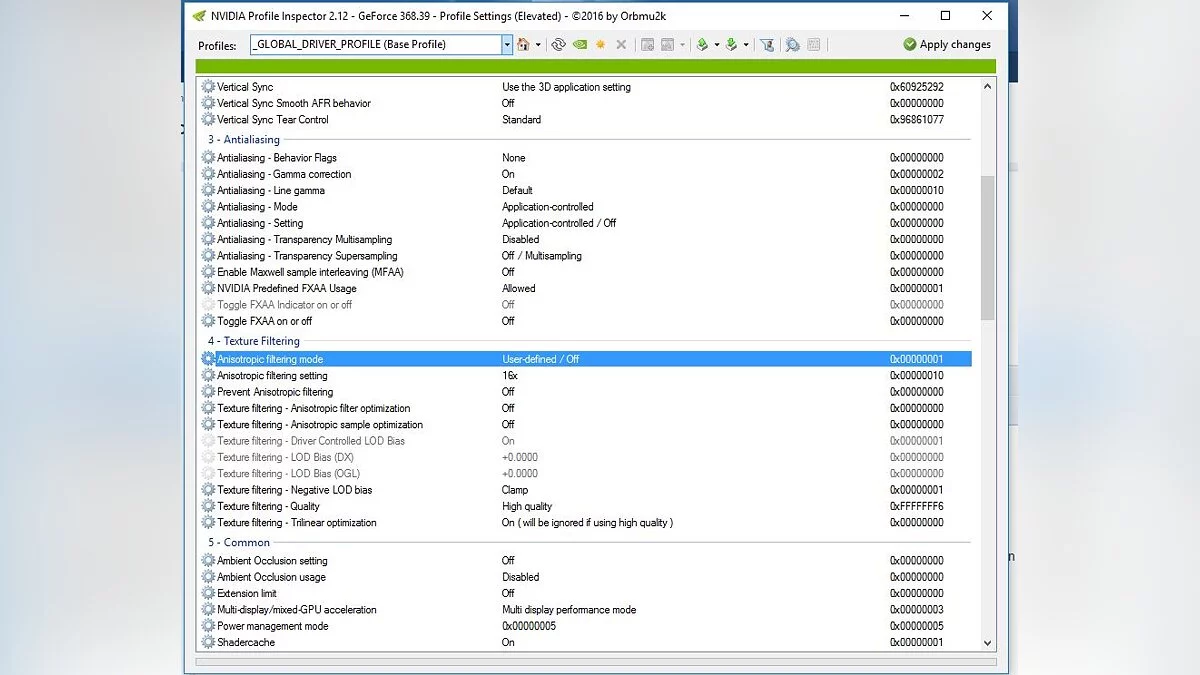Click gear icon beside Power management mode
The image size is (1200, 675).
pos(208,626)
